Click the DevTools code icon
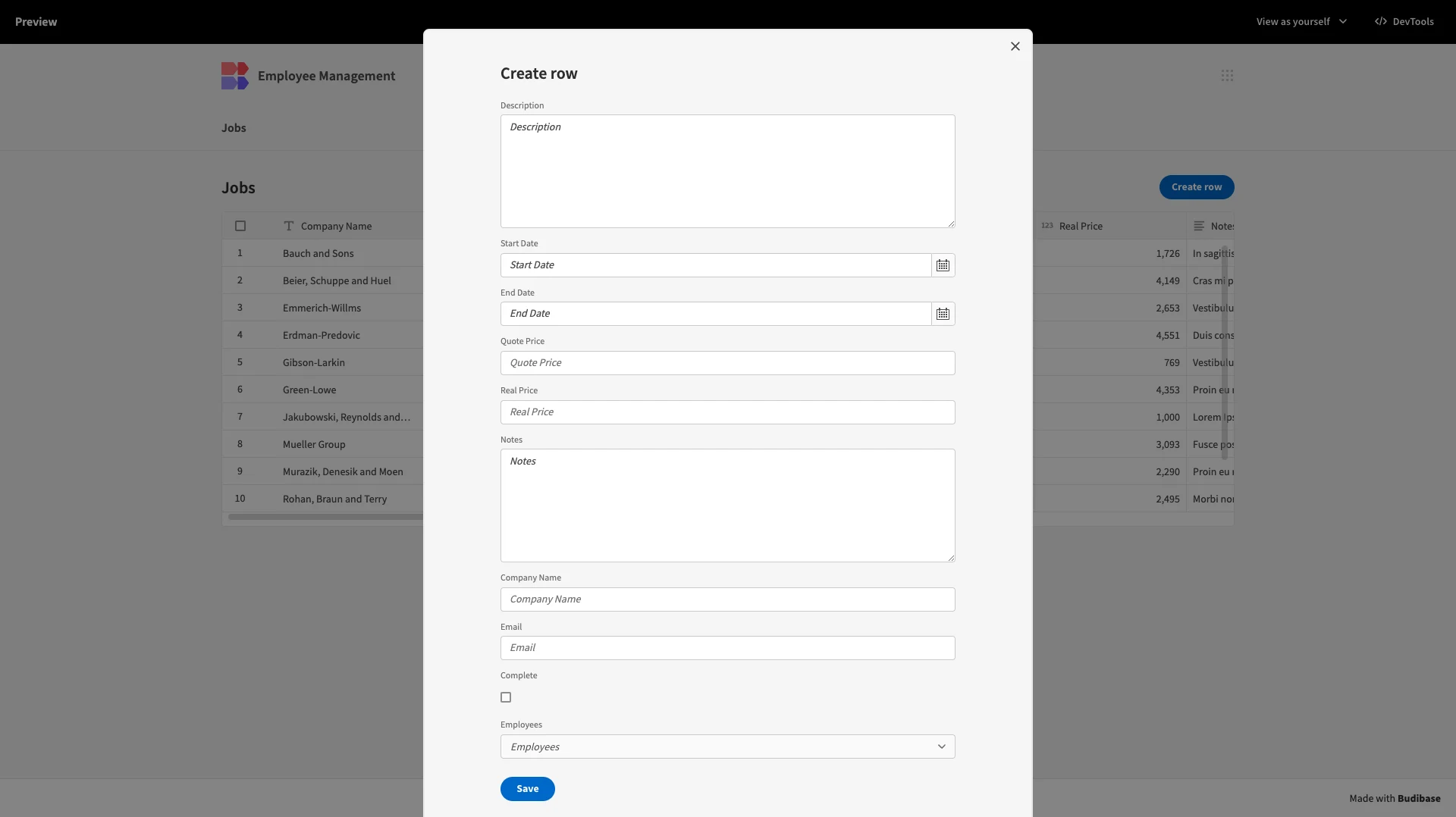1456x817 pixels. [x=1381, y=21]
